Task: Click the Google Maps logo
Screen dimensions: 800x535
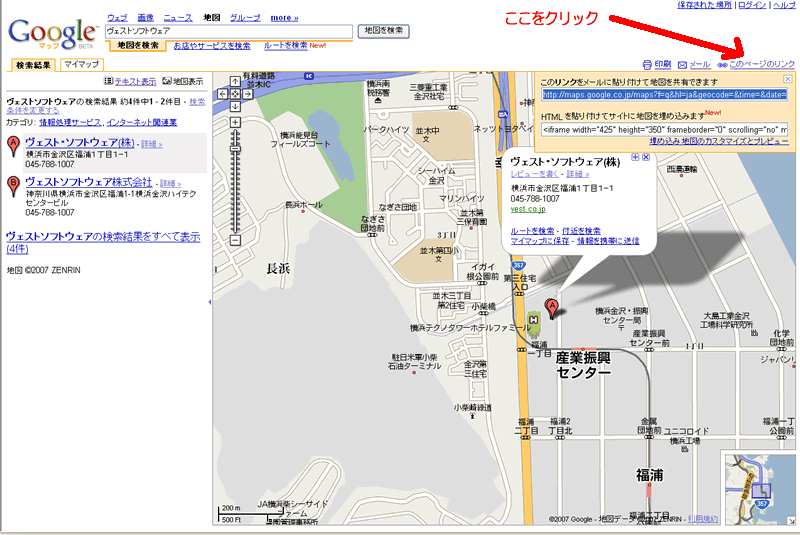Action: [x=52, y=34]
